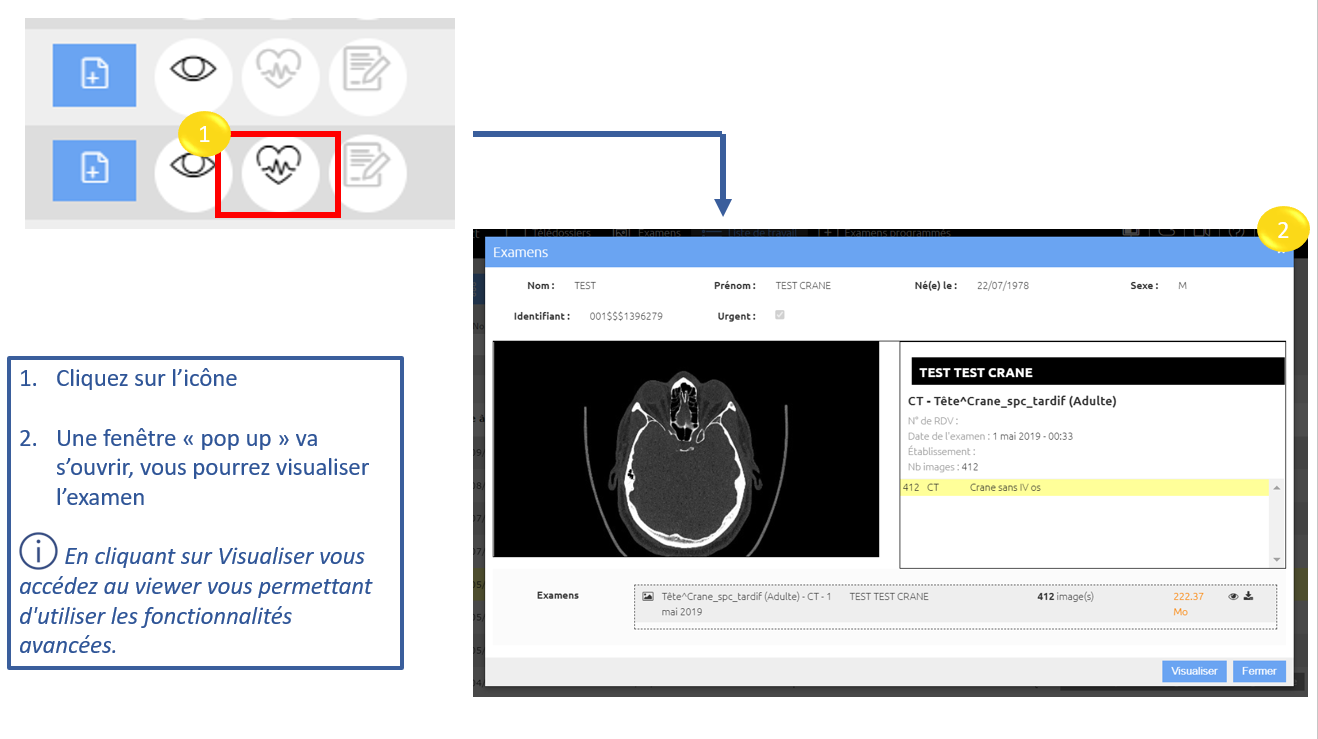The height and width of the screenshot is (739, 1318).
Task: Click the Fermer button
Action: (x=1259, y=671)
